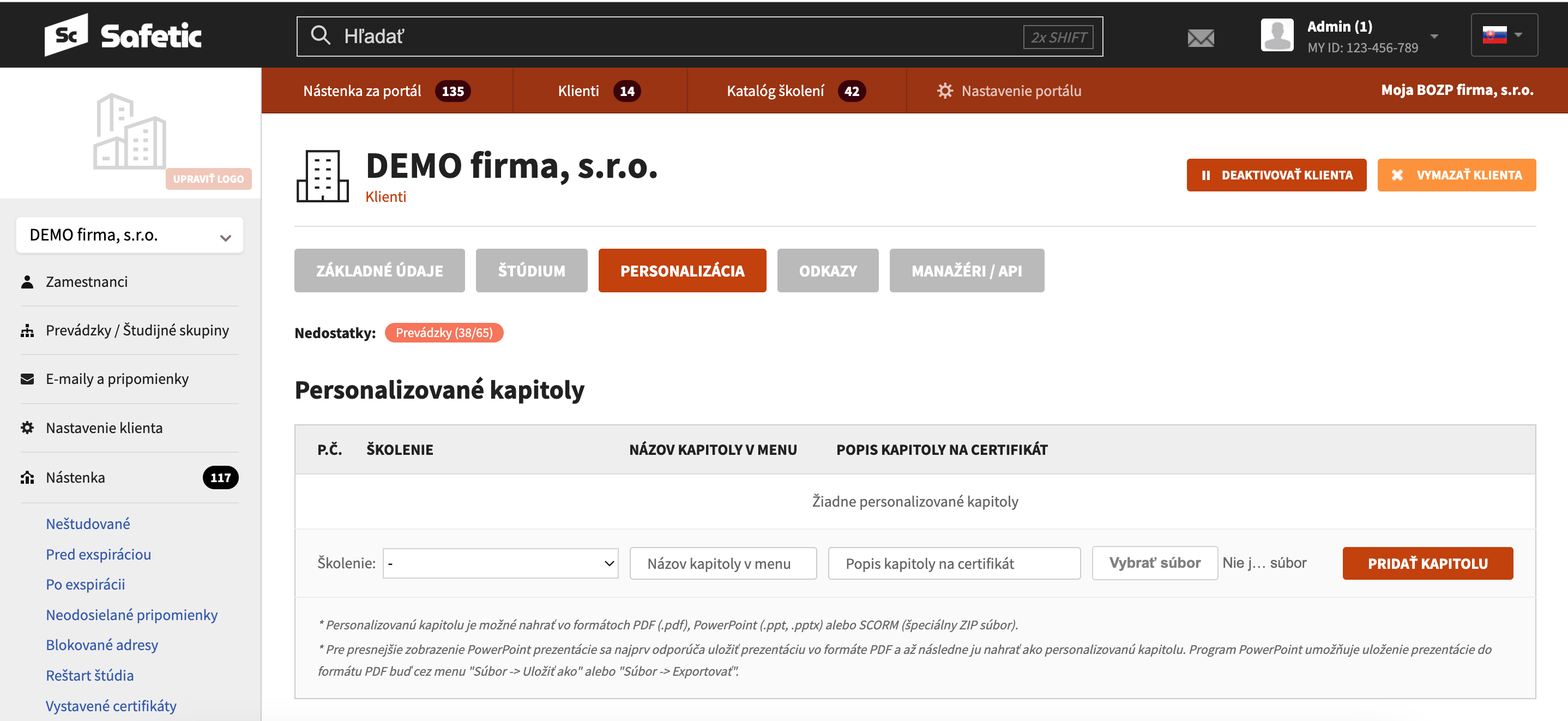Screen dimensions: 1568x721
Task: Open Blokované adresy link
Action: tap(101, 645)
